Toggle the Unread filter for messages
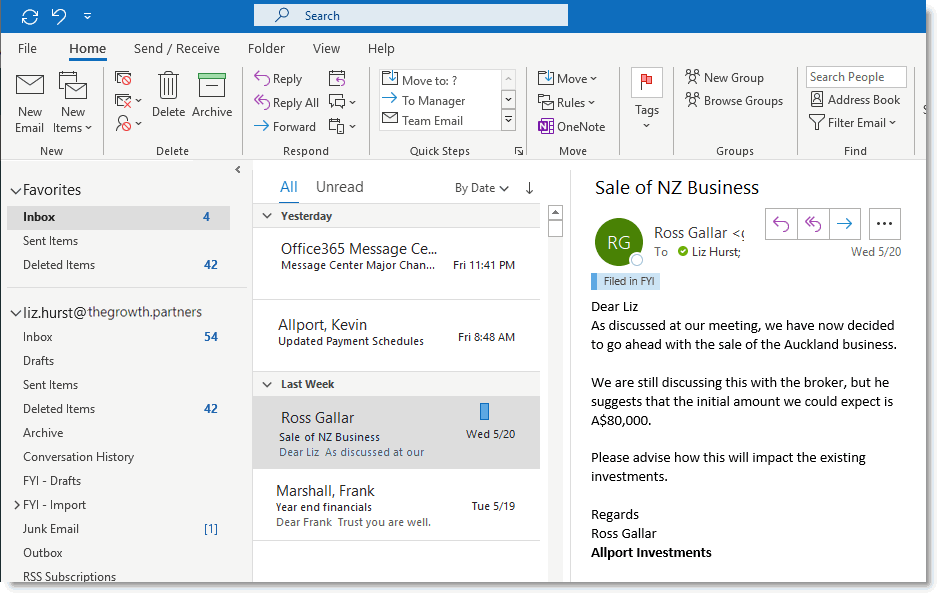 pyautogui.click(x=339, y=187)
